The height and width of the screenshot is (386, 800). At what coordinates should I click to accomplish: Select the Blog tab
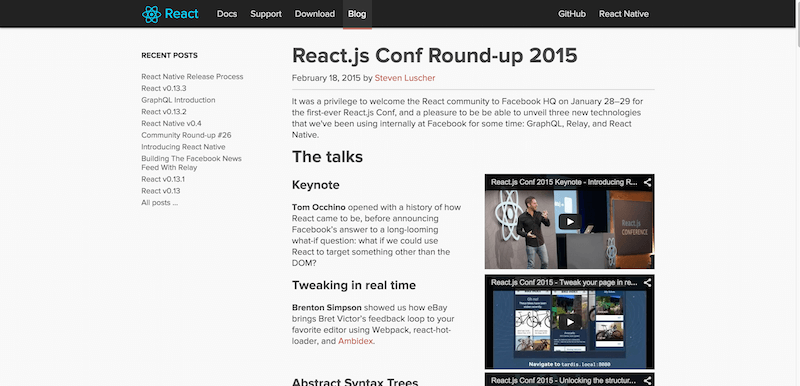coord(357,14)
